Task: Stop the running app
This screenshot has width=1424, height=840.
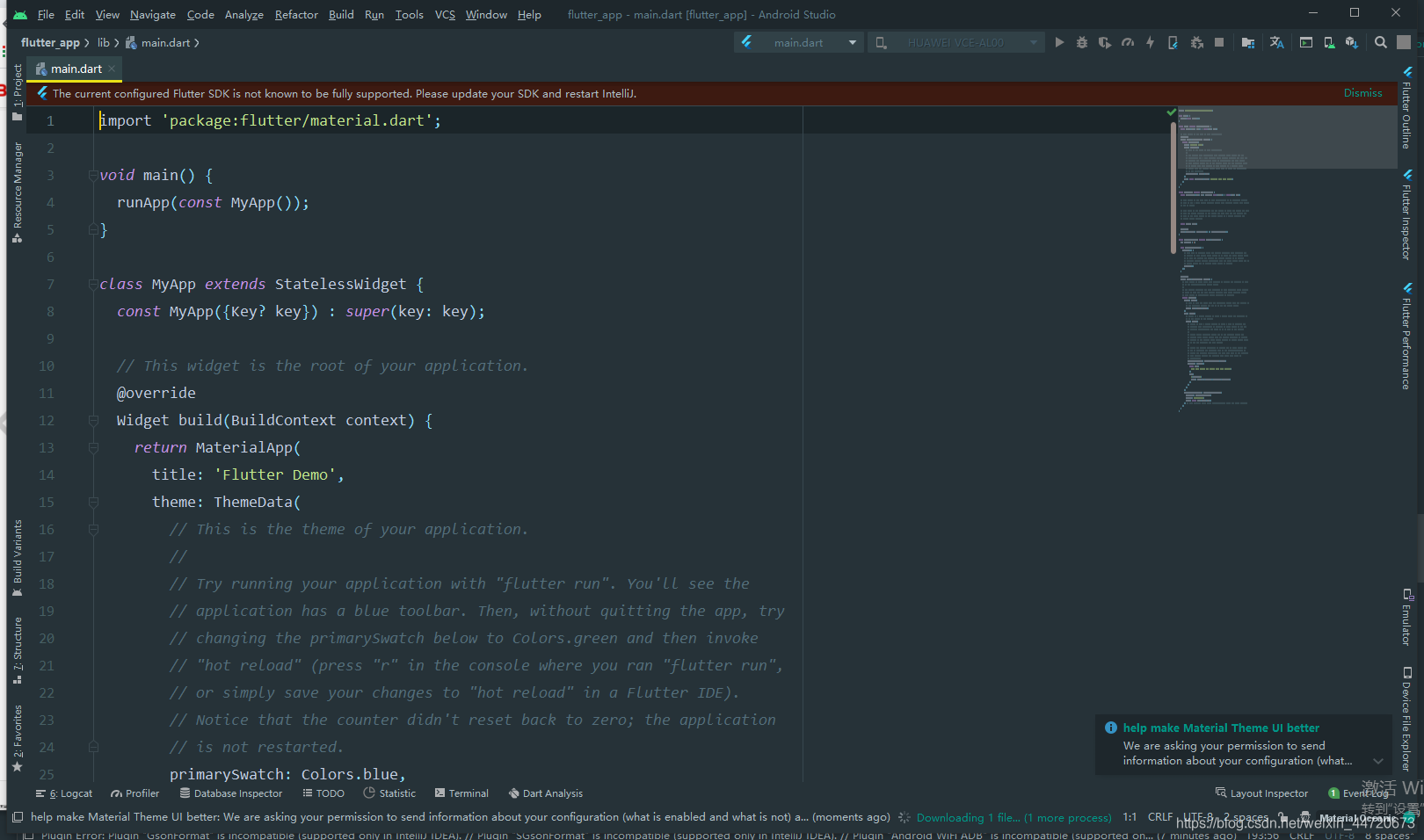Action: tap(1219, 42)
